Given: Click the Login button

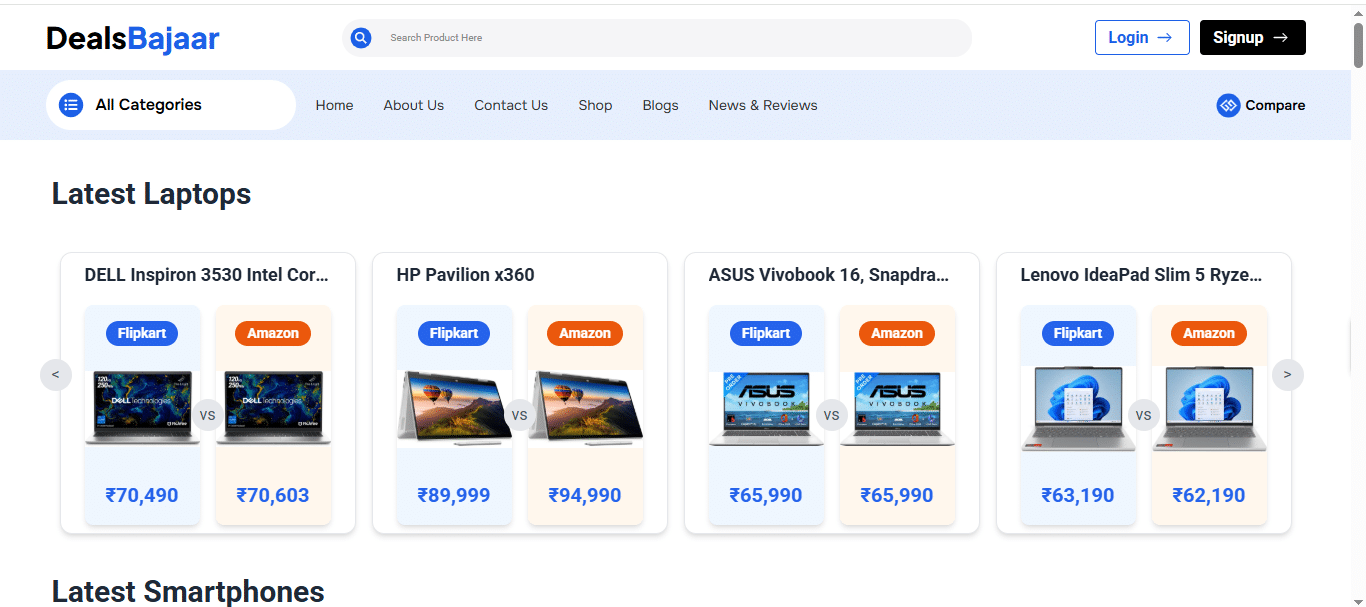Looking at the screenshot, I should tap(1142, 37).
